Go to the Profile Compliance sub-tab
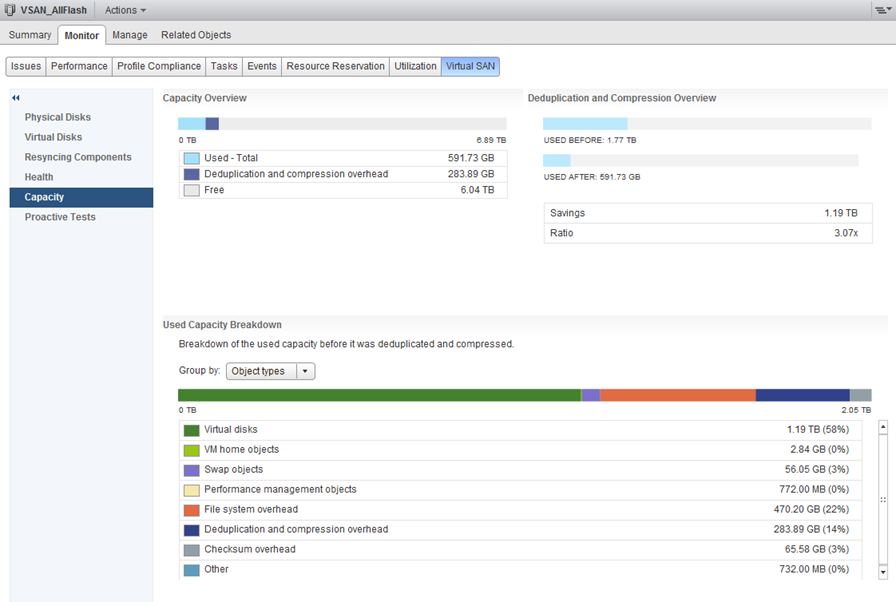The width and height of the screenshot is (896, 602). (159, 66)
